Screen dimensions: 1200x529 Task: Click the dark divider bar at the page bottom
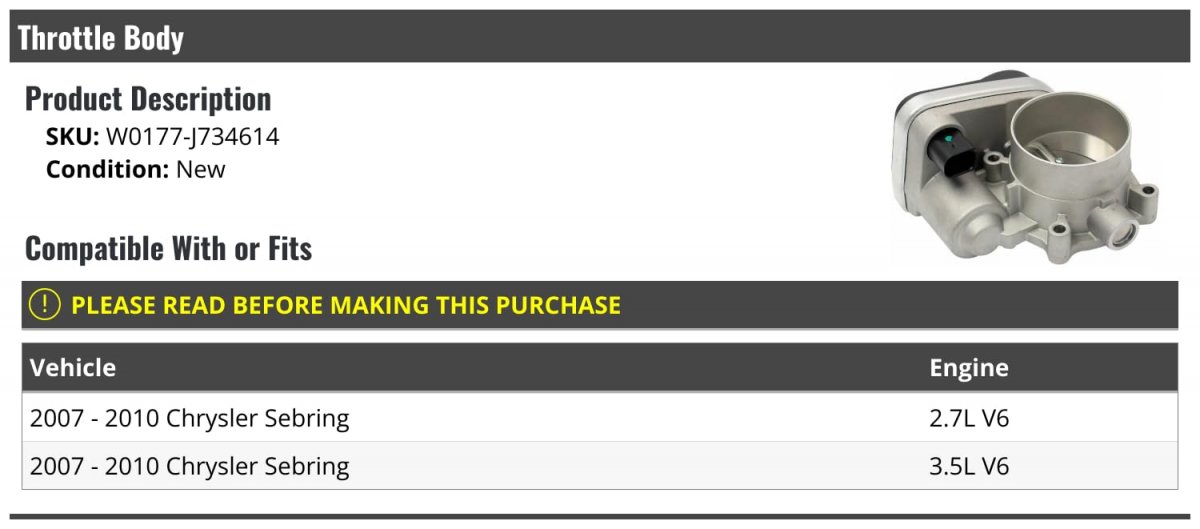600,517
